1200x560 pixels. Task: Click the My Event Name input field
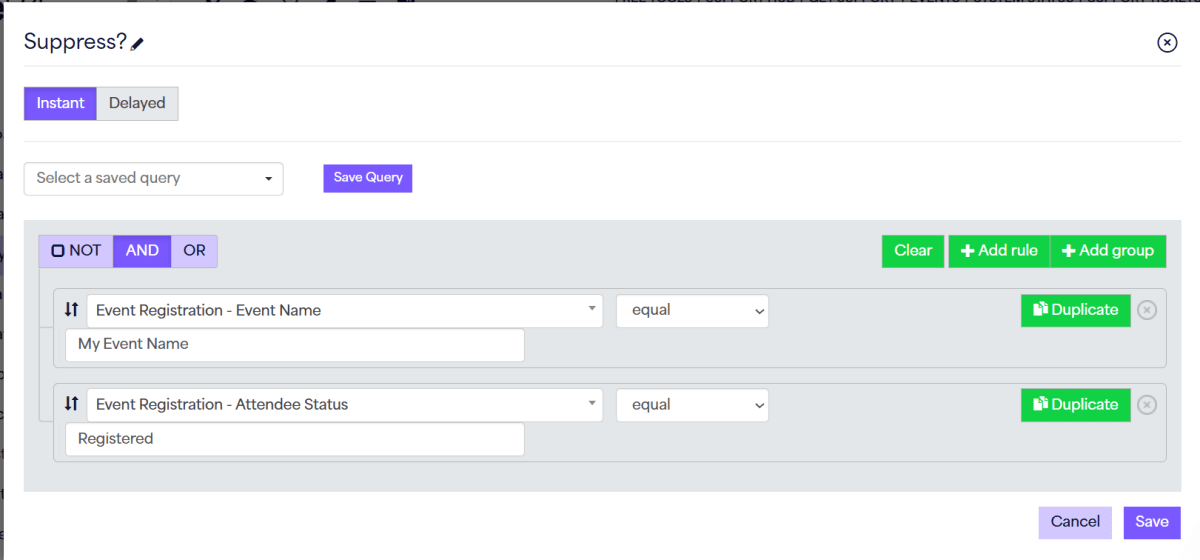(294, 344)
